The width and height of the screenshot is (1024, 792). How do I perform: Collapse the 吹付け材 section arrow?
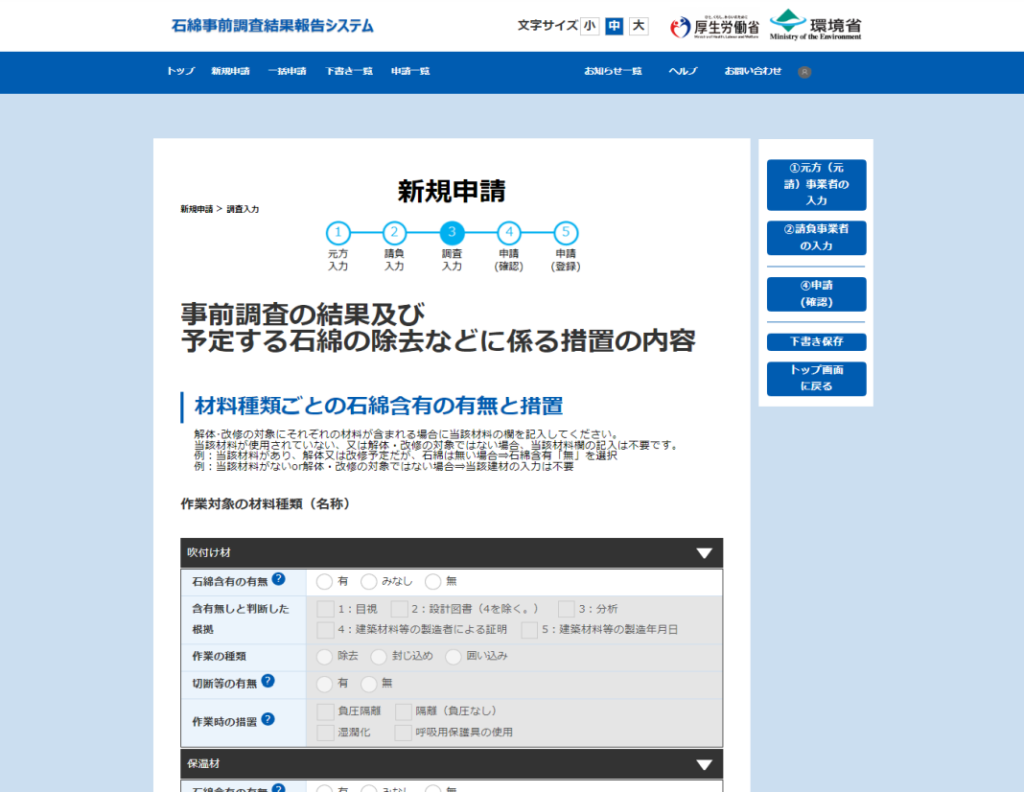tap(704, 553)
